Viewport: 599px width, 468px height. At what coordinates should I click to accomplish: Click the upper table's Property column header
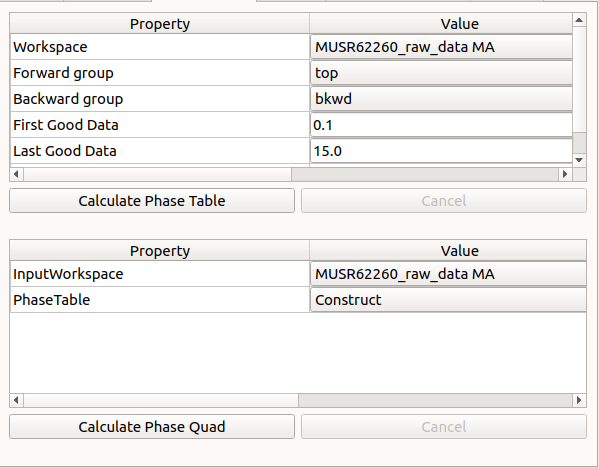(160, 24)
